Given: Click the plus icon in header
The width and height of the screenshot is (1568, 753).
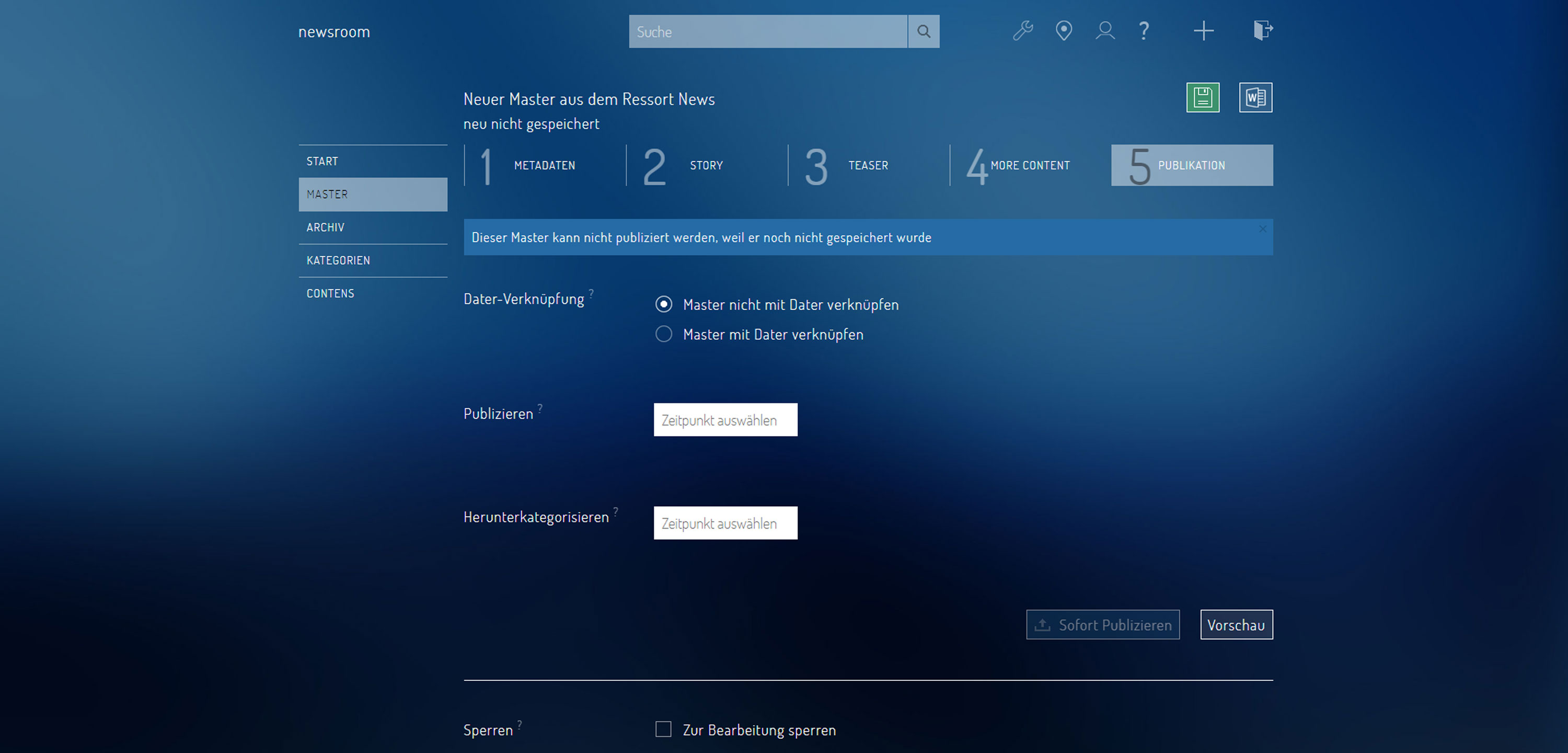Looking at the screenshot, I should 1203,30.
